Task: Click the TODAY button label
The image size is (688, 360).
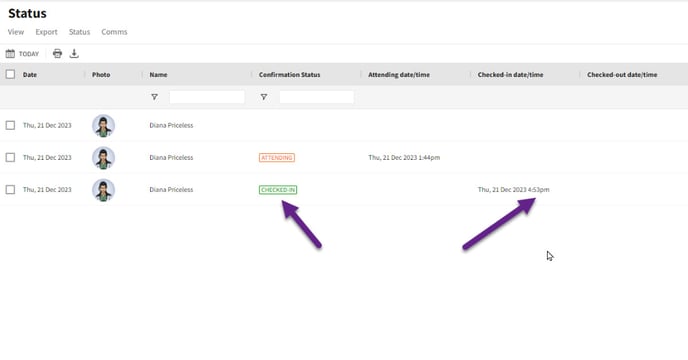Action: pos(29,54)
